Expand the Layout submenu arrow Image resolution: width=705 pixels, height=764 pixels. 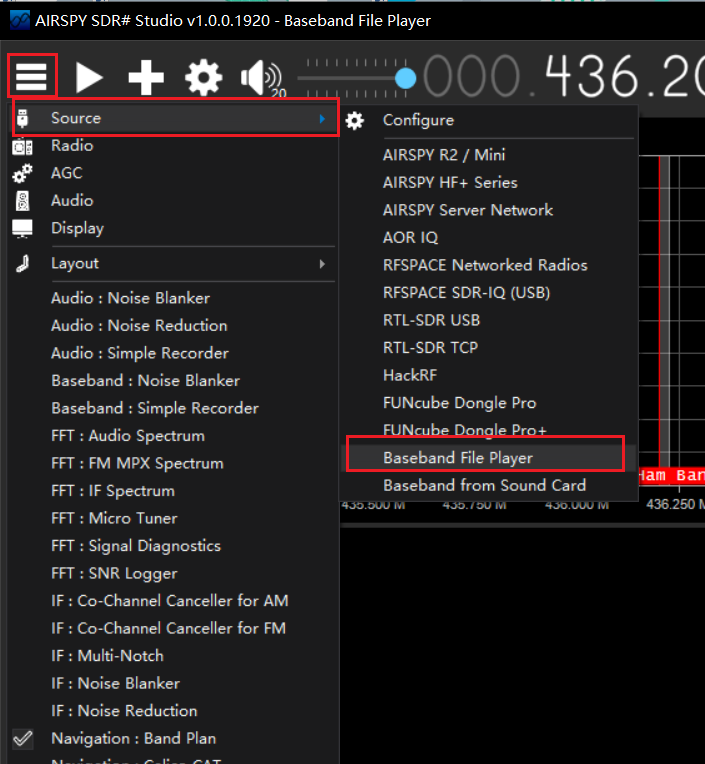pyautogui.click(x=322, y=264)
